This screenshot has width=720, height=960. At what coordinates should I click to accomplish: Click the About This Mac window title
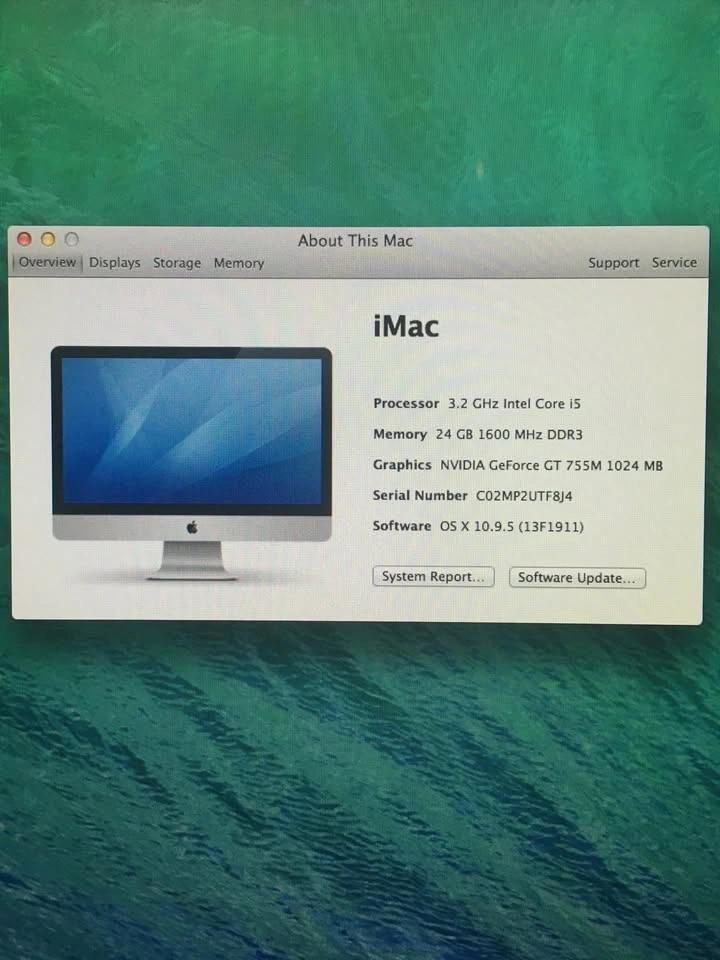point(355,241)
